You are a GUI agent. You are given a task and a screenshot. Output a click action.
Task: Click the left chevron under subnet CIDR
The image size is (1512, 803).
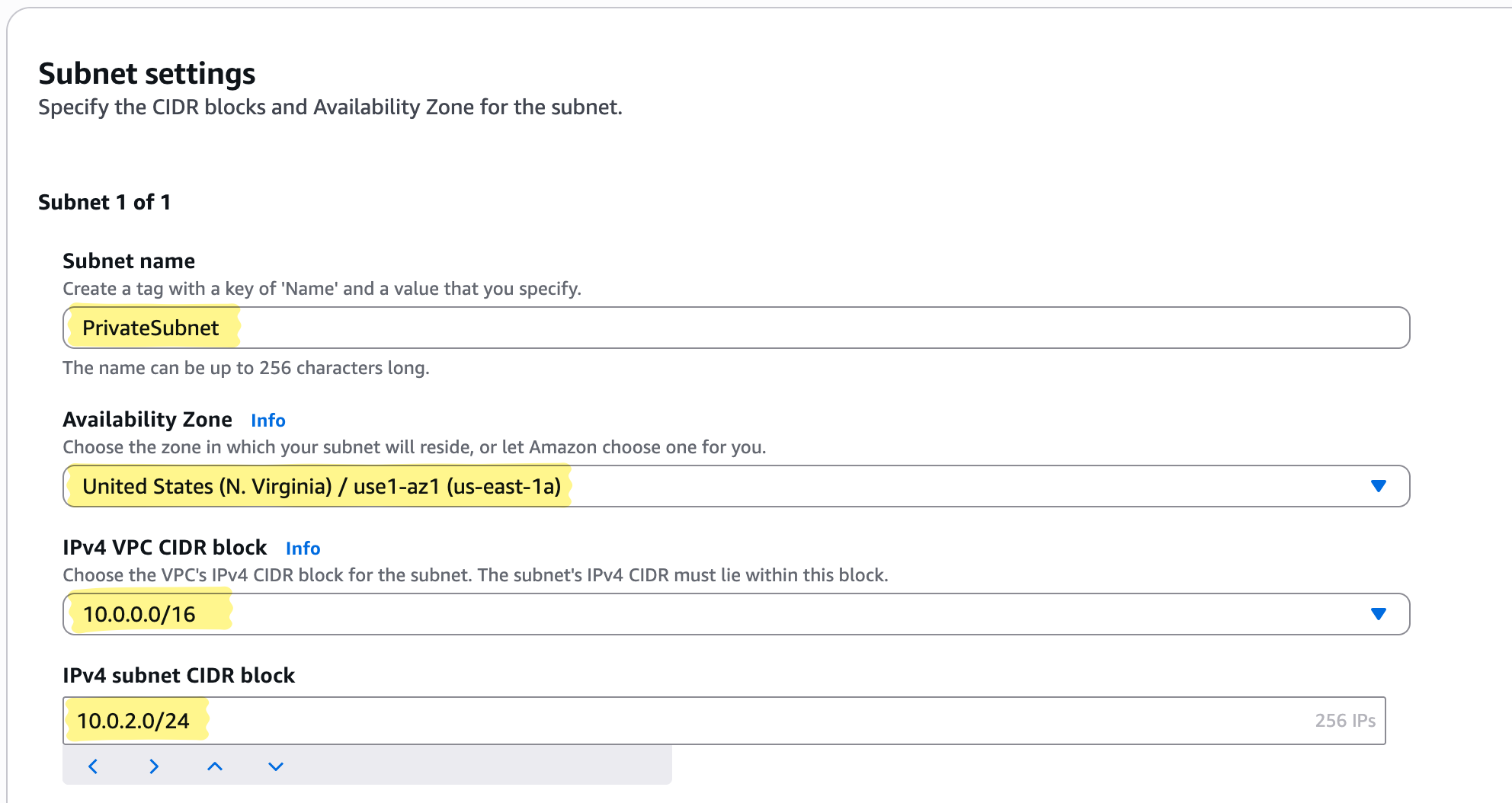pos(93,766)
